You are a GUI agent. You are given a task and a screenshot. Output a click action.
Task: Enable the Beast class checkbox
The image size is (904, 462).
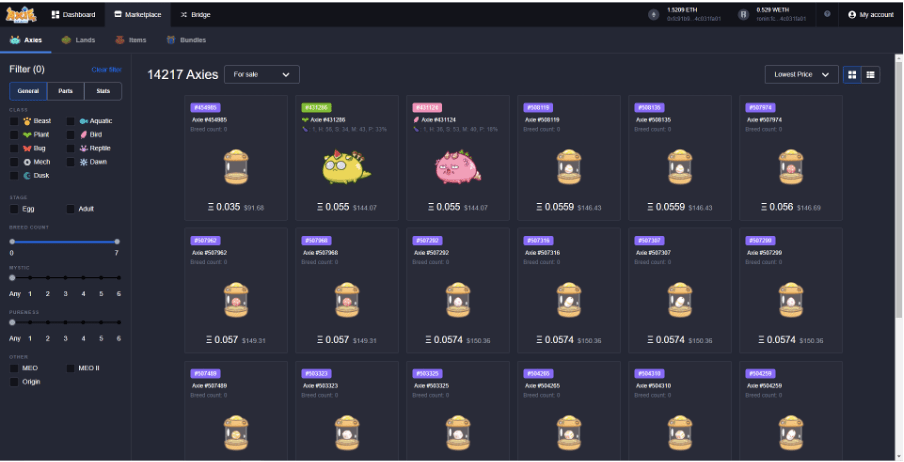click(x=14, y=121)
